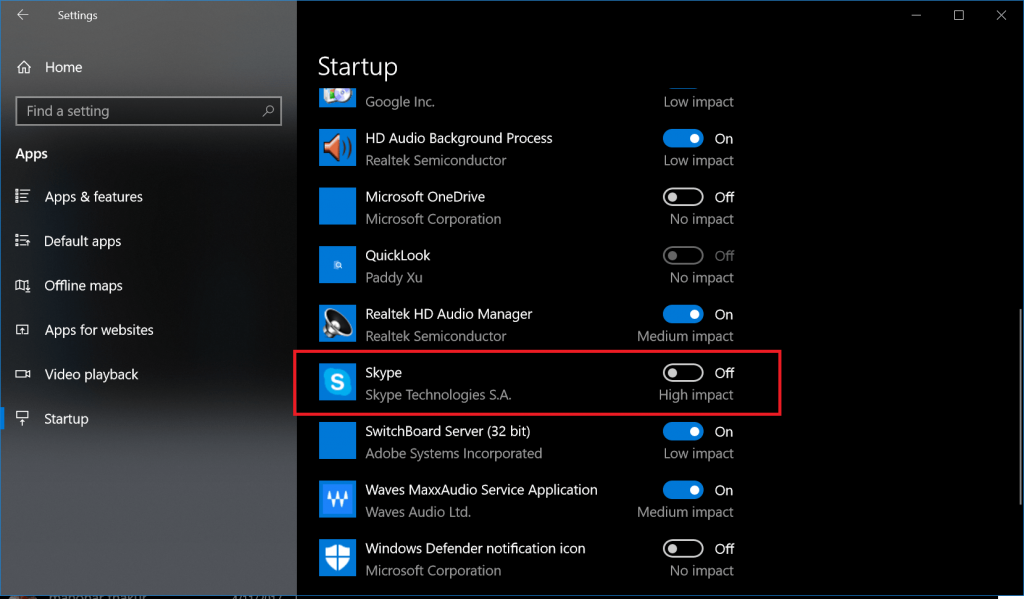Turn off HD Audio Background Process startup
Viewport: 1024px width, 599px height.
683,138
